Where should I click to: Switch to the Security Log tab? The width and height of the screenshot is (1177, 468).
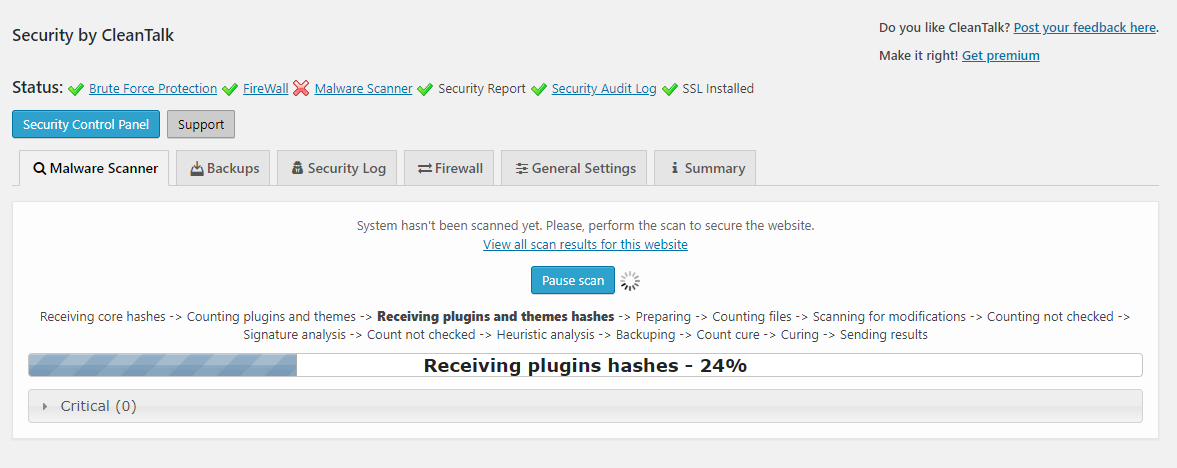coord(337,168)
